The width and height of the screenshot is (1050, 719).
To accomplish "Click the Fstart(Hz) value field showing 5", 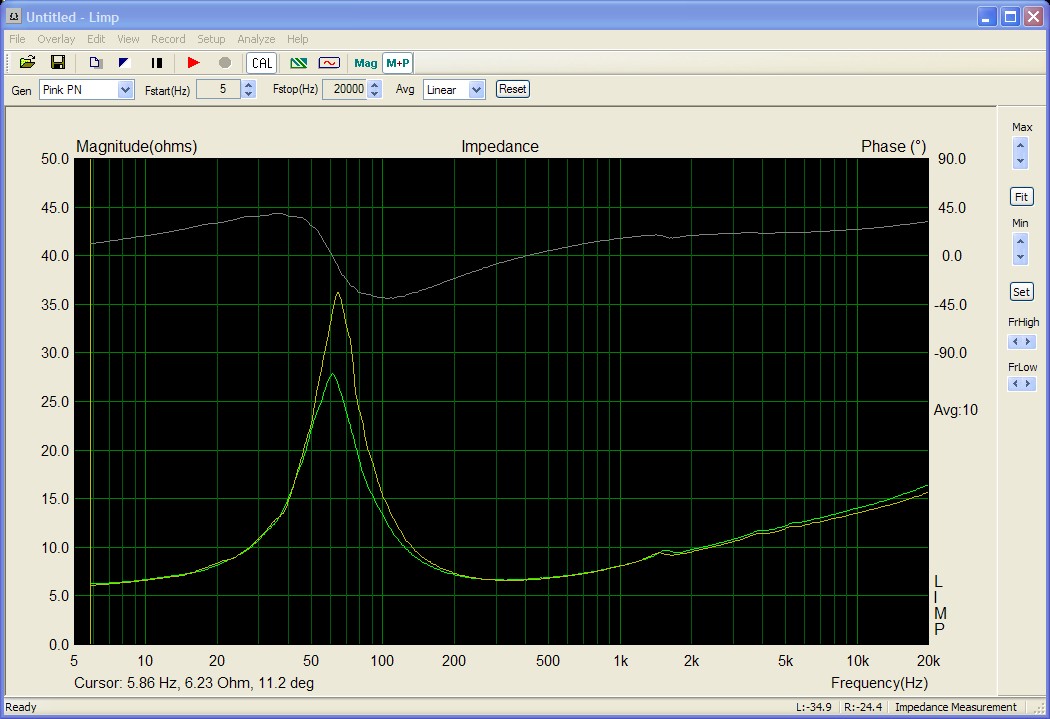I will point(218,90).
